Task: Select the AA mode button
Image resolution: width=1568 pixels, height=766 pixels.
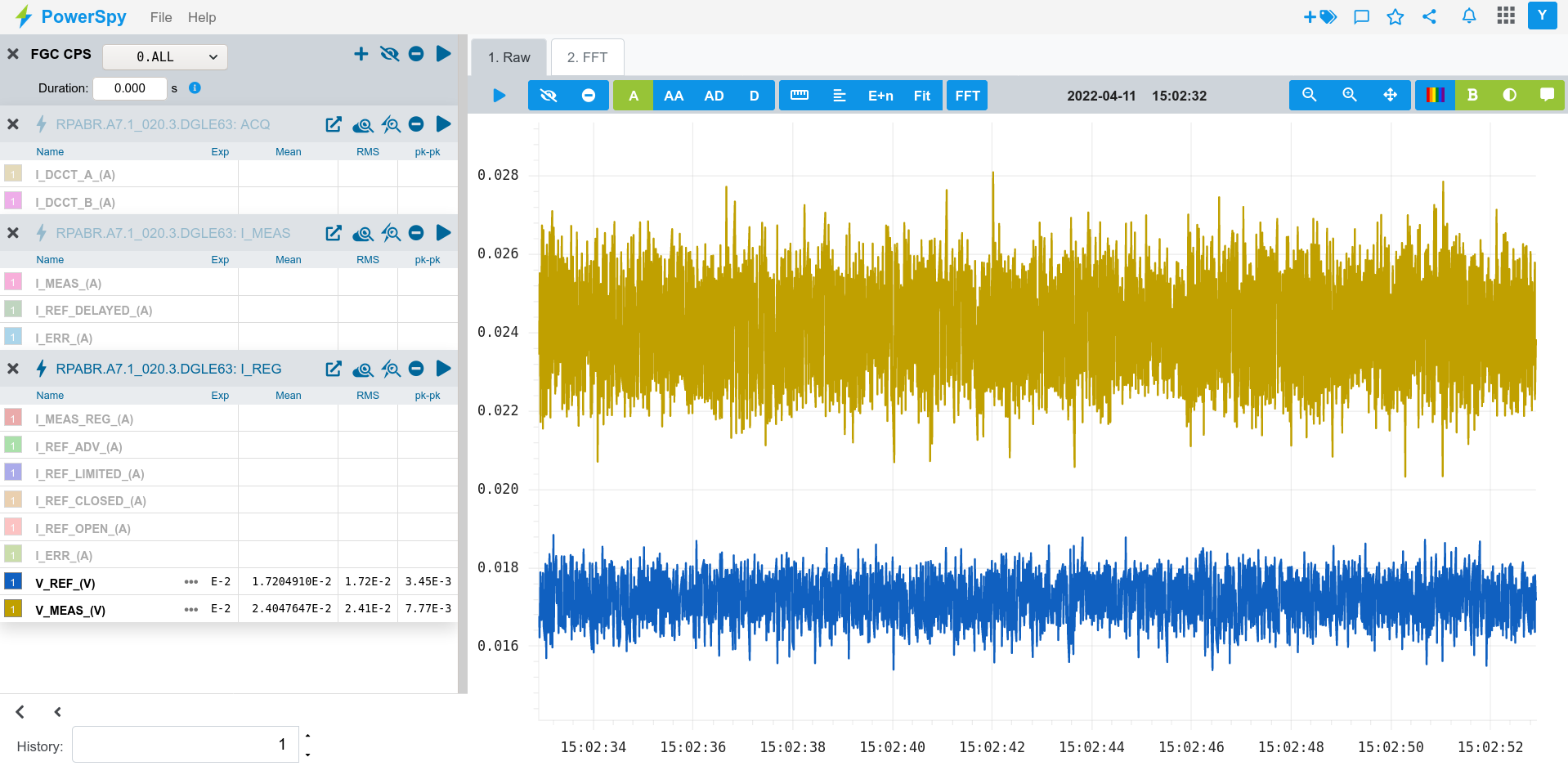Action: [674, 96]
